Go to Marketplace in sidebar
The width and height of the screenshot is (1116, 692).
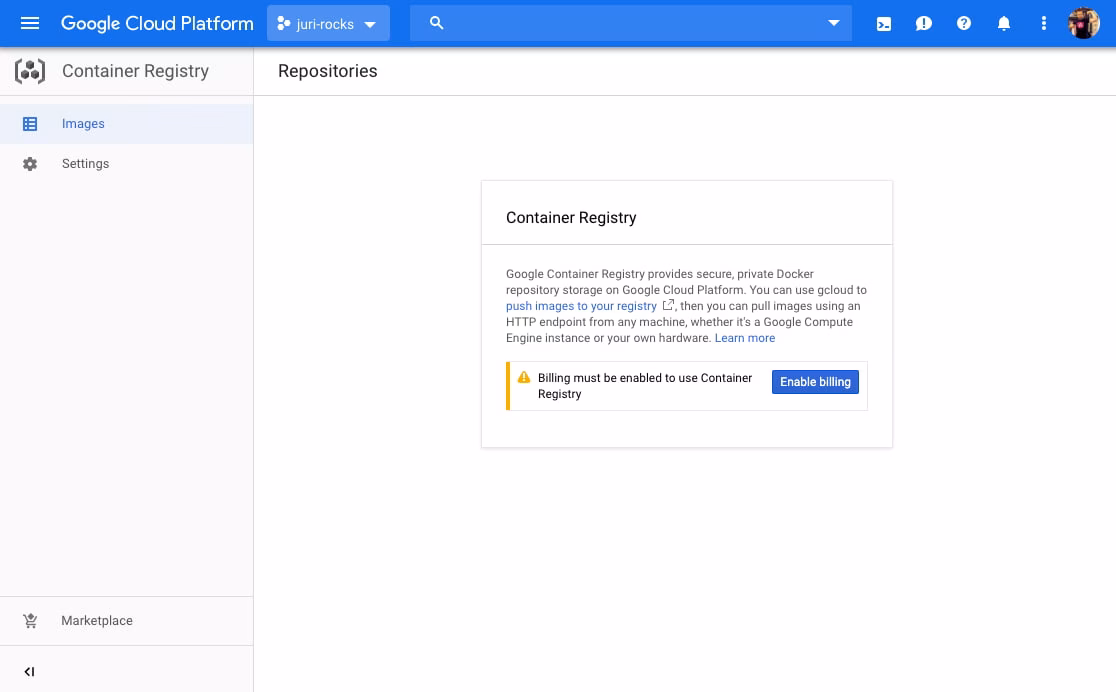97,621
